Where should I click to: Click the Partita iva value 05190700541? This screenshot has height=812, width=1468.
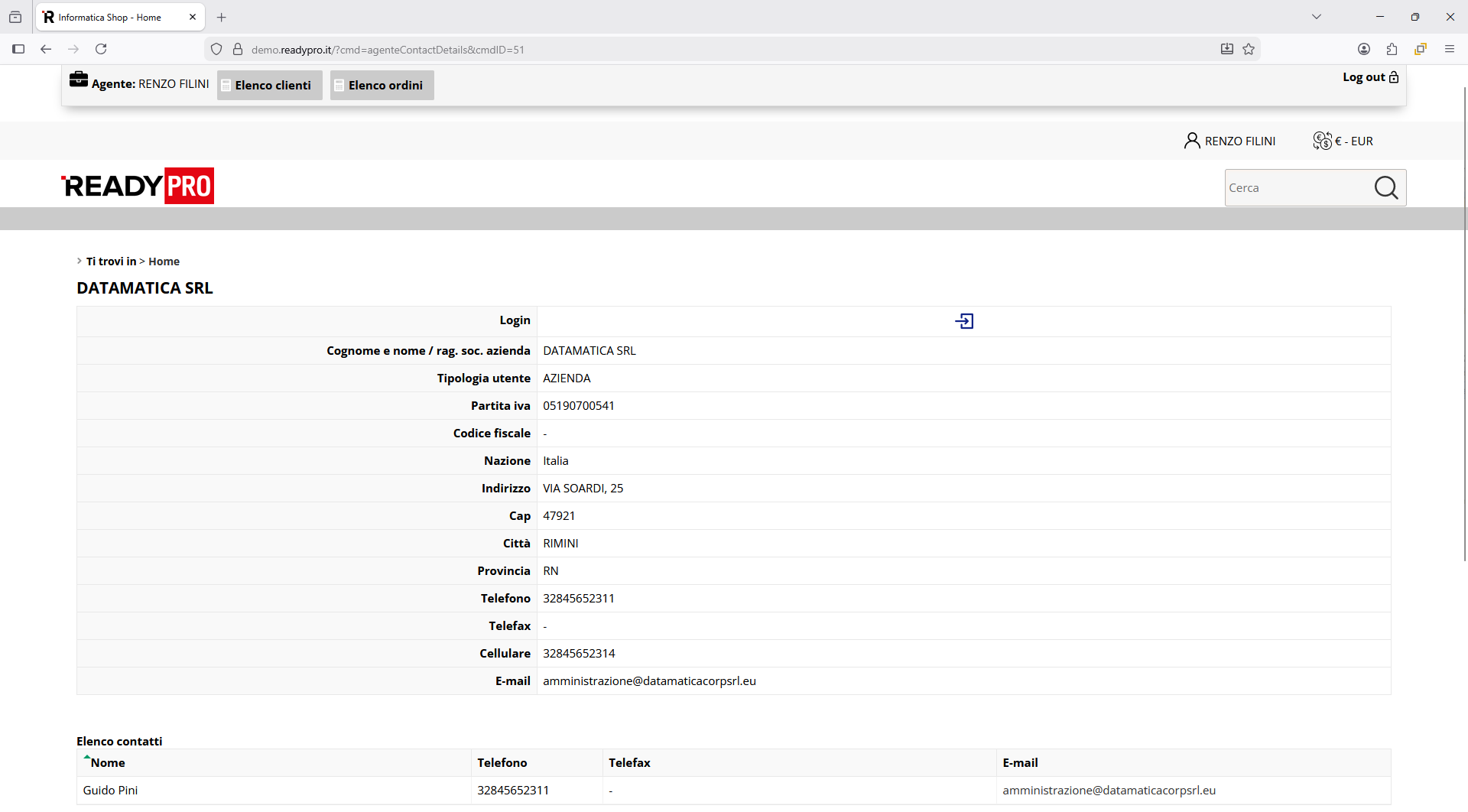(579, 406)
